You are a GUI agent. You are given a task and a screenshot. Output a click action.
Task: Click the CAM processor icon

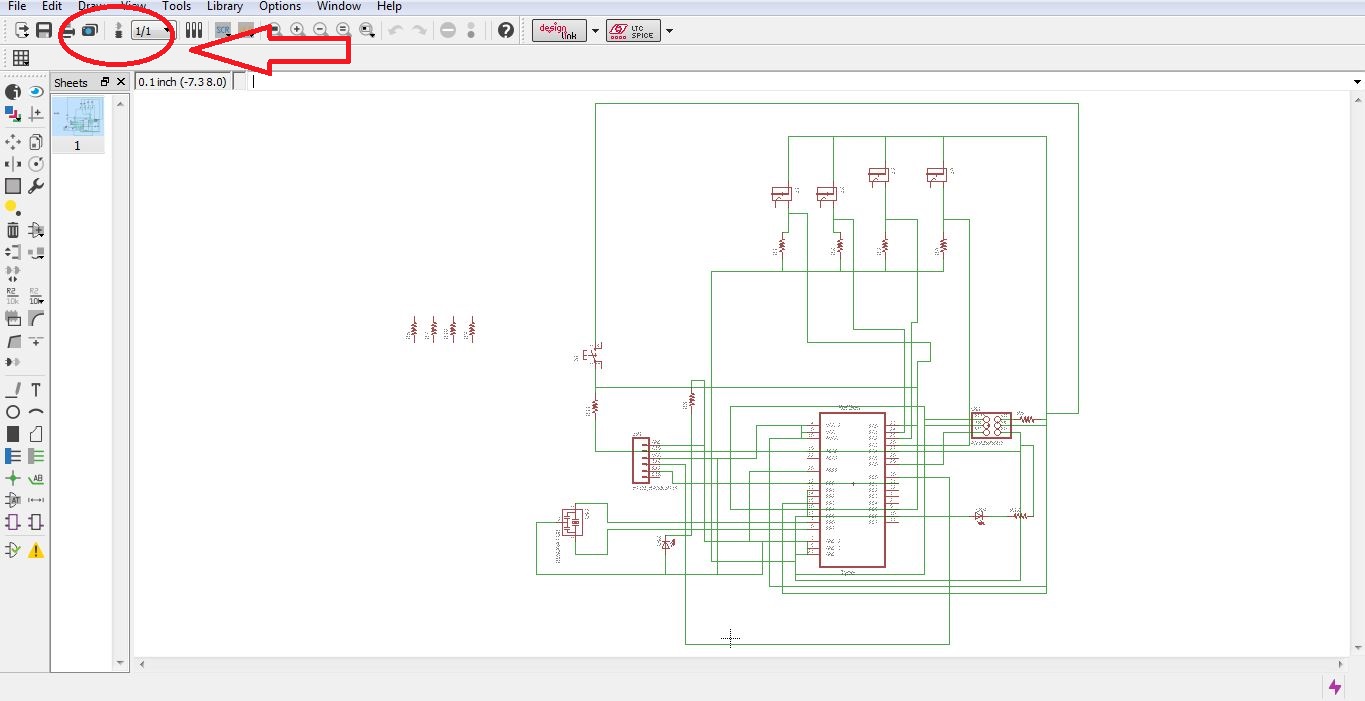[x=89, y=31]
